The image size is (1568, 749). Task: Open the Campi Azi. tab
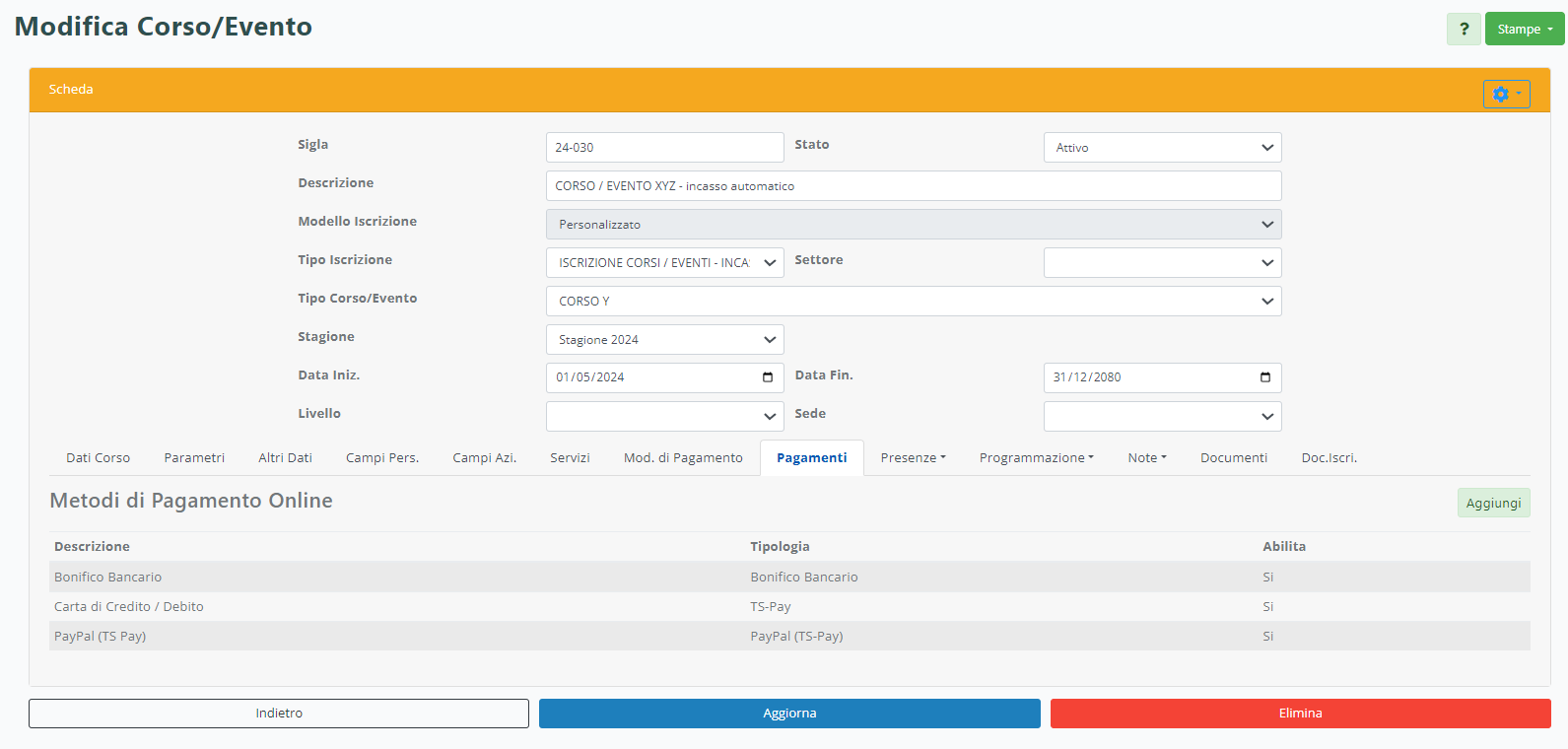click(484, 457)
